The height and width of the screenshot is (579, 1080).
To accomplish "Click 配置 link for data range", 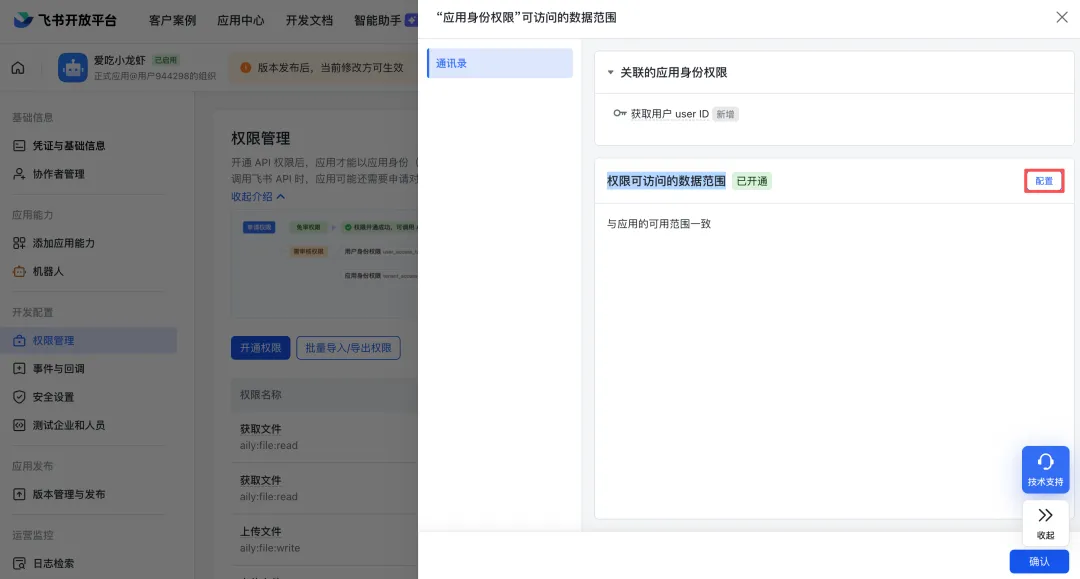I will pyautogui.click(x=1044, y=181).
